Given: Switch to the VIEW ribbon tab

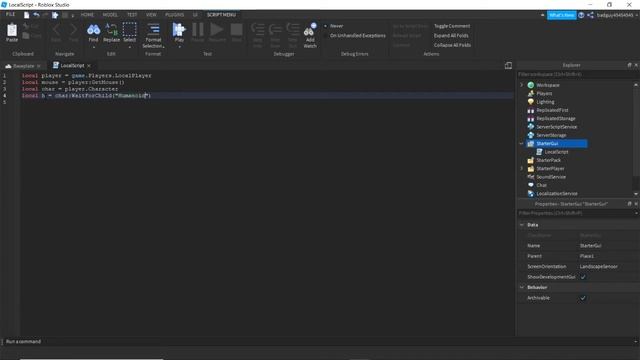Looking at the screenshot, I should tap(151, 15).
